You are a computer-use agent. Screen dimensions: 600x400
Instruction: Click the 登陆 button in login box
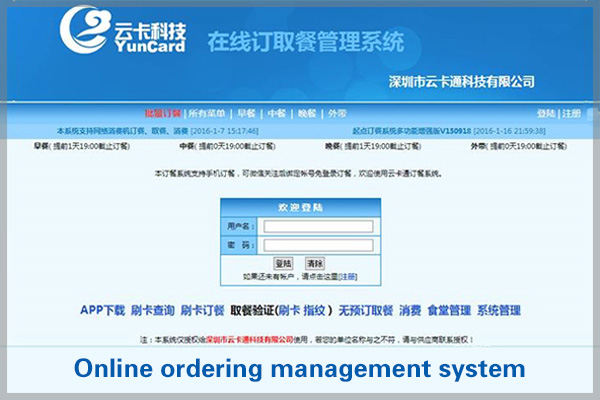(x=284, y=263)
